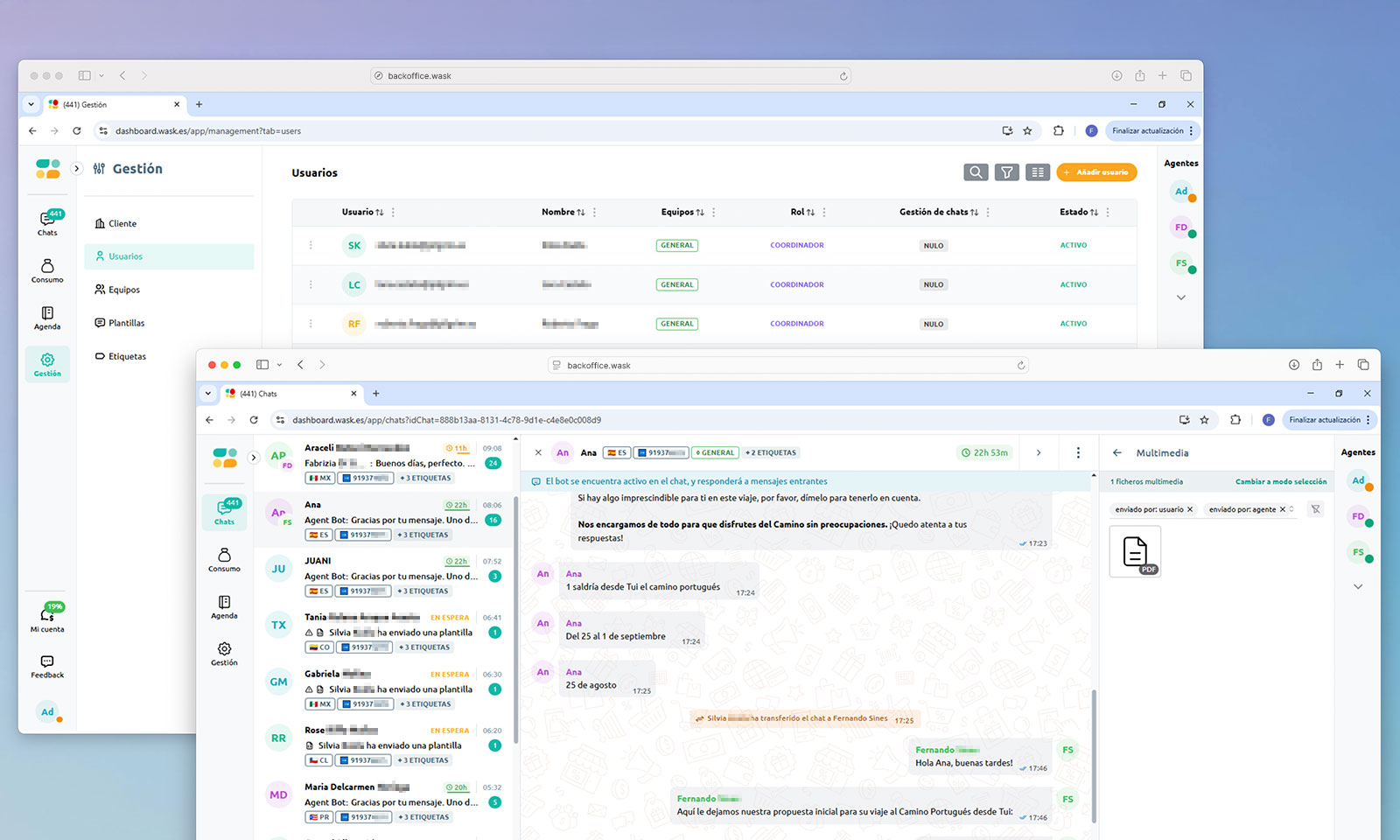
Task: Open the Safari sidebar dropdown in the front window
Action: click(x=279, y=365)
